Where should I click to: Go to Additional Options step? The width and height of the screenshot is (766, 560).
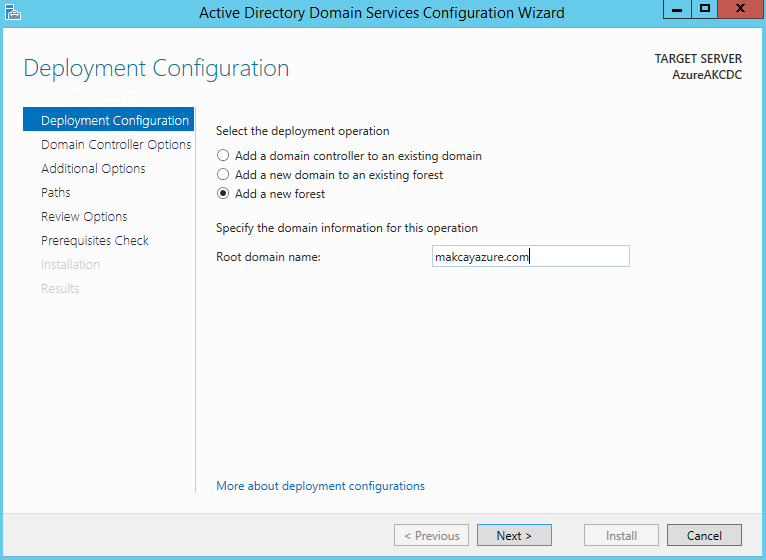[x=93, y=169]
